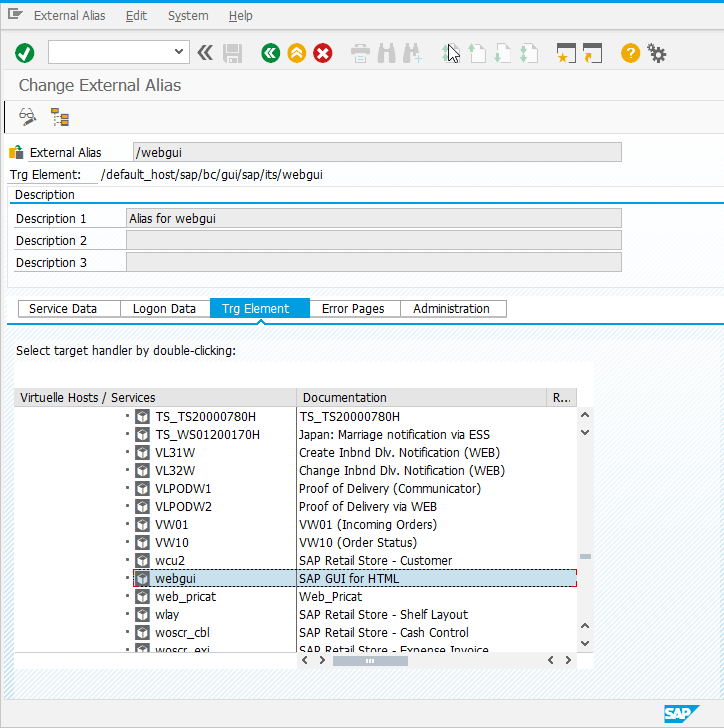Open help via yellow question mark icon
Viewport: 724px width, 728px height.
(x=630, y=53)
